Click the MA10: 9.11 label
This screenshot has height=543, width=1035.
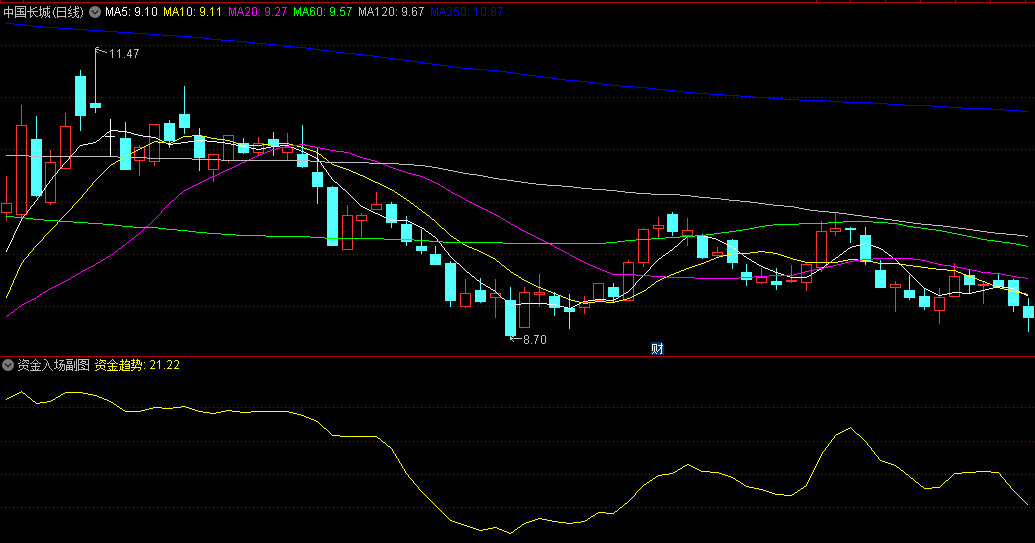tap(193, 12)
